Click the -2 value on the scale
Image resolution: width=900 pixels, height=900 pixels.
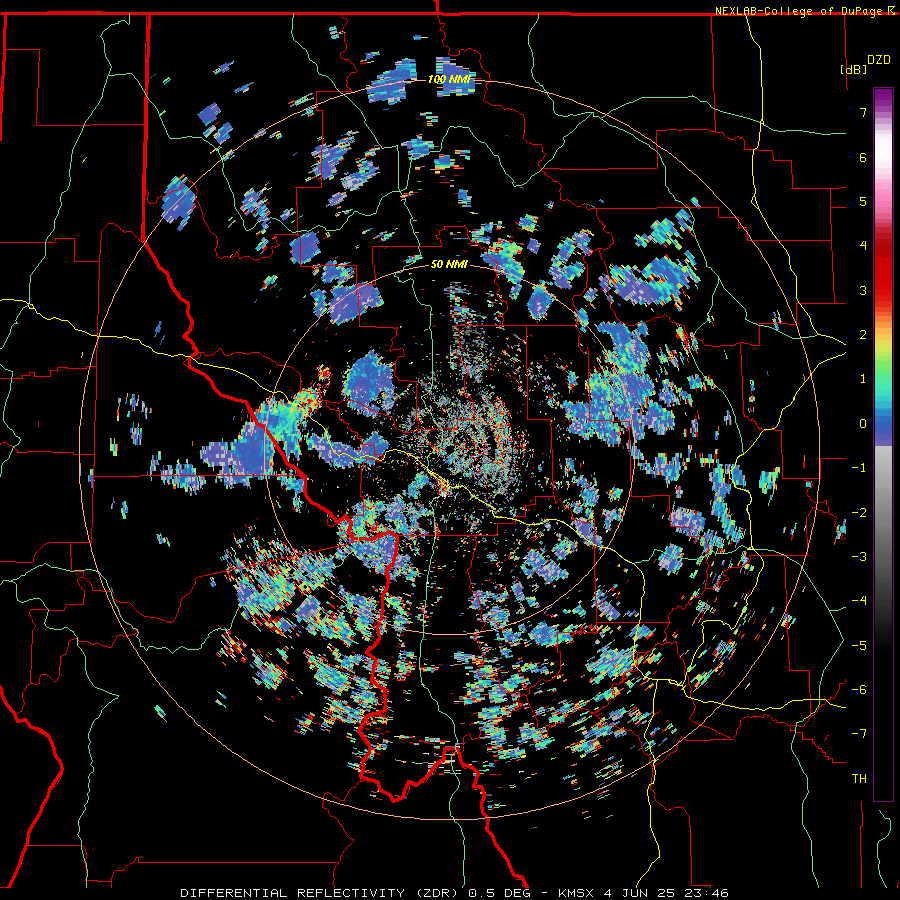coord(859,513)
